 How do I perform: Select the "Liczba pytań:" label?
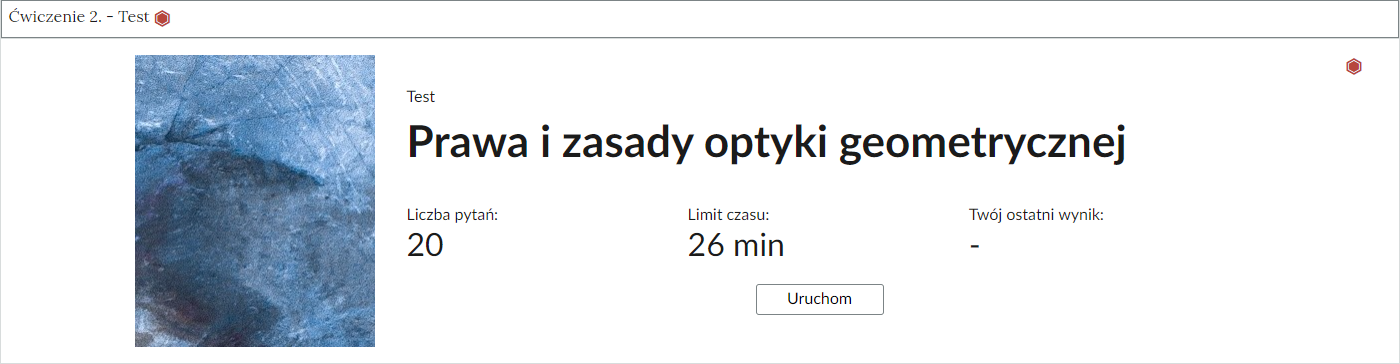point(453,215)
